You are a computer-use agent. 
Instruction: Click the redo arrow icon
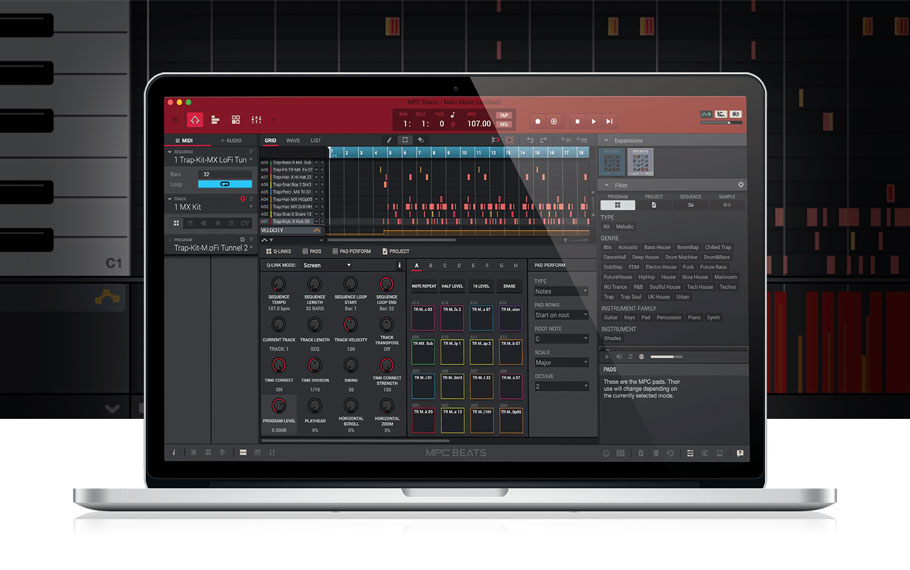pos(543,140)
